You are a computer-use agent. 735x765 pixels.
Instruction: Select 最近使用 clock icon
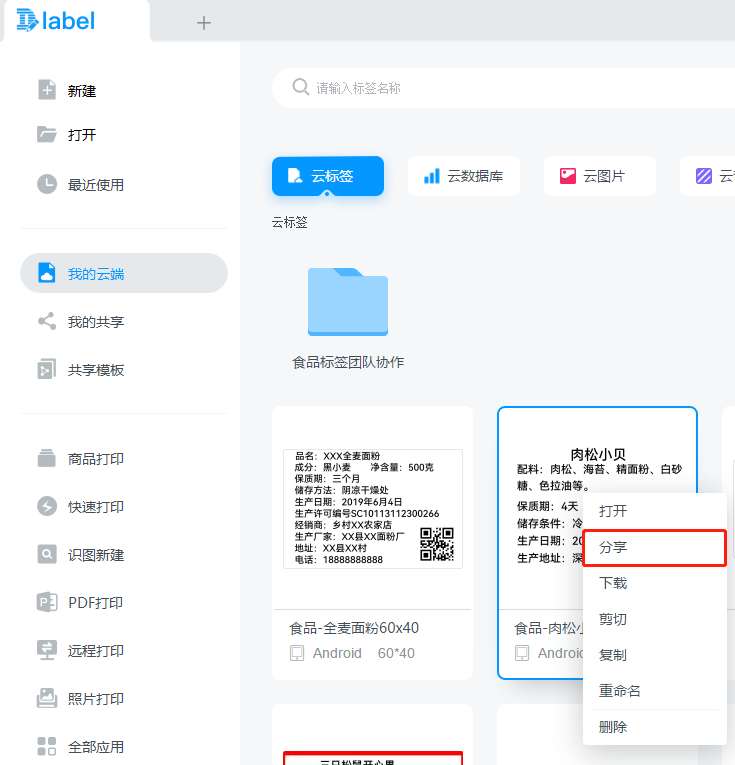point(47,184)
